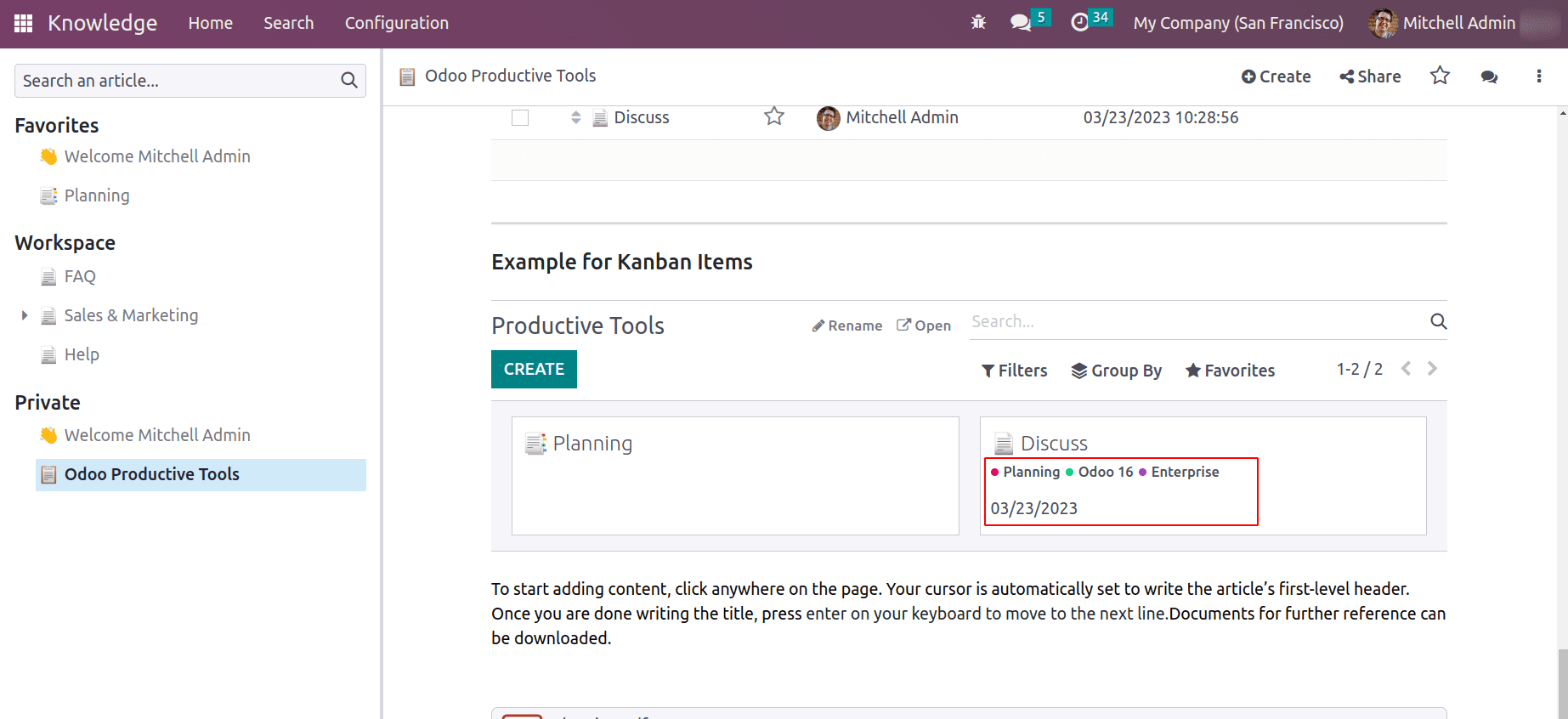Viewport: 1568px width, 719px height.
Task: Click the Knowledge app title
Action: (102, 23)
